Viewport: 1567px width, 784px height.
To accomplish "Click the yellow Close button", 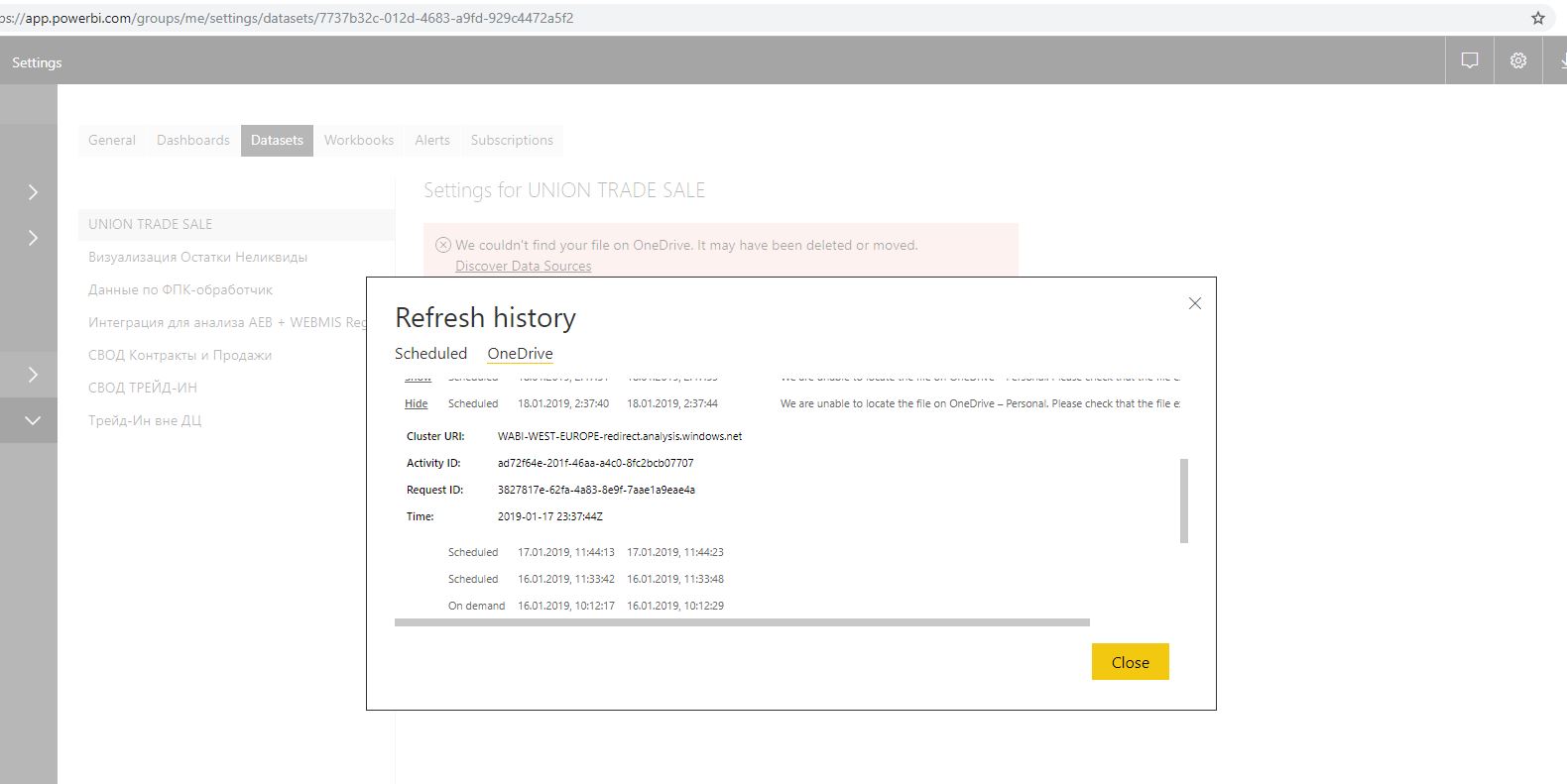I will pyautogui.click(x=1131, y=662).
